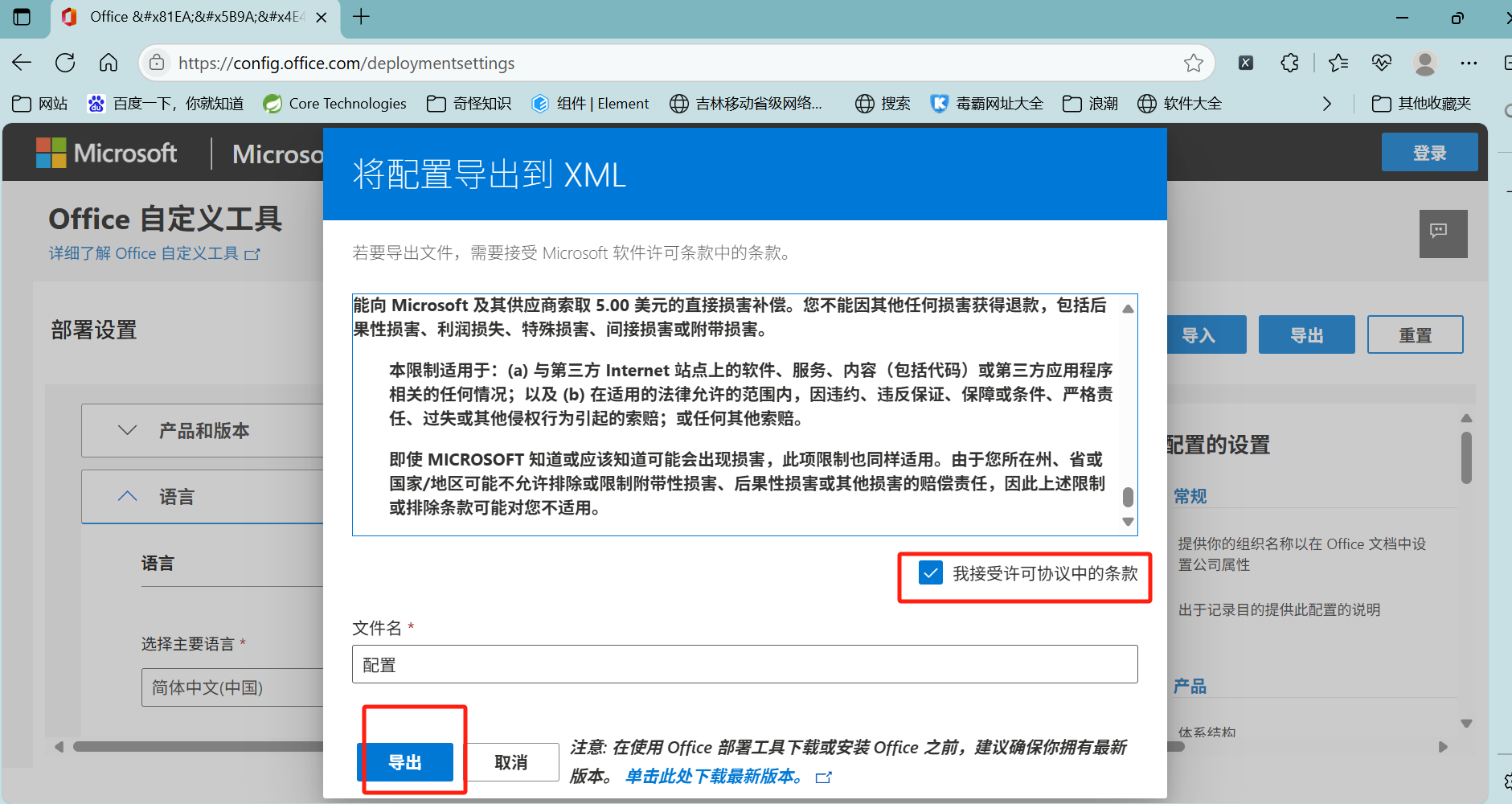Click the 导入 button on the page
The image size is (1512, 804).
(x=1206, y=334)
